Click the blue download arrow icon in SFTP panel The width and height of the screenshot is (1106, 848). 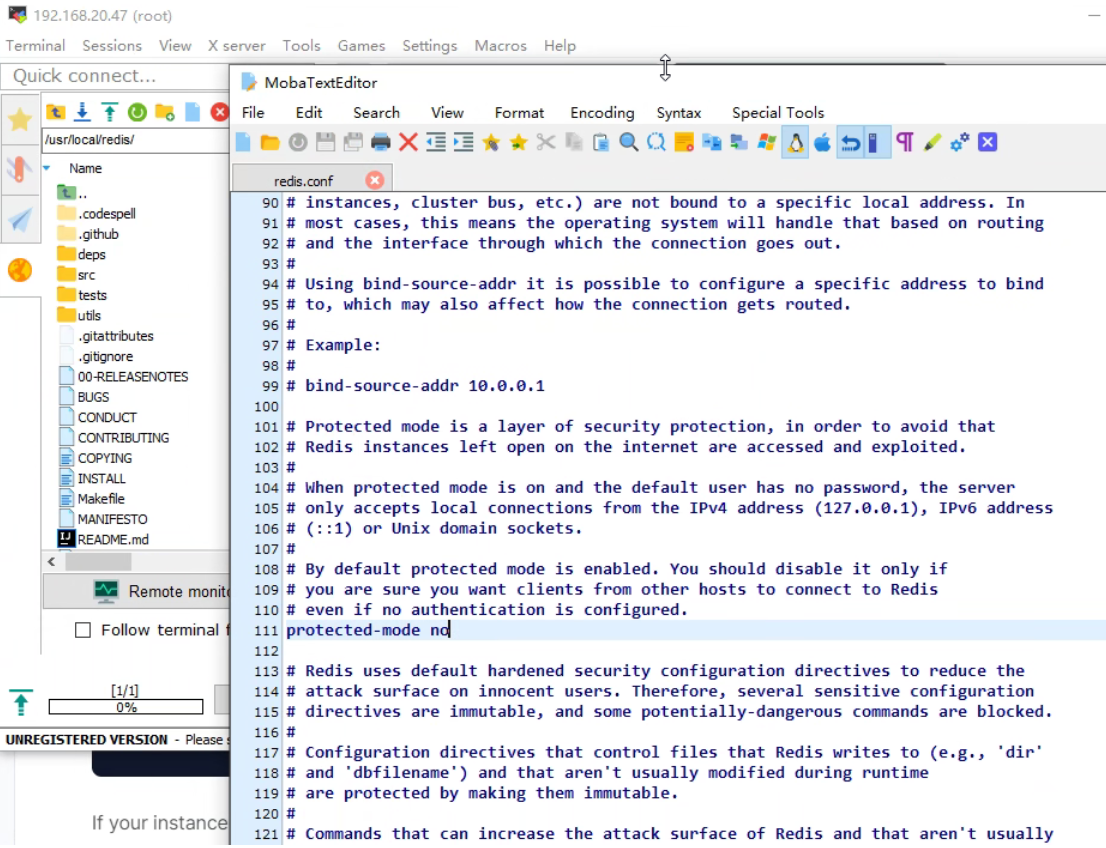click(83, 111)
